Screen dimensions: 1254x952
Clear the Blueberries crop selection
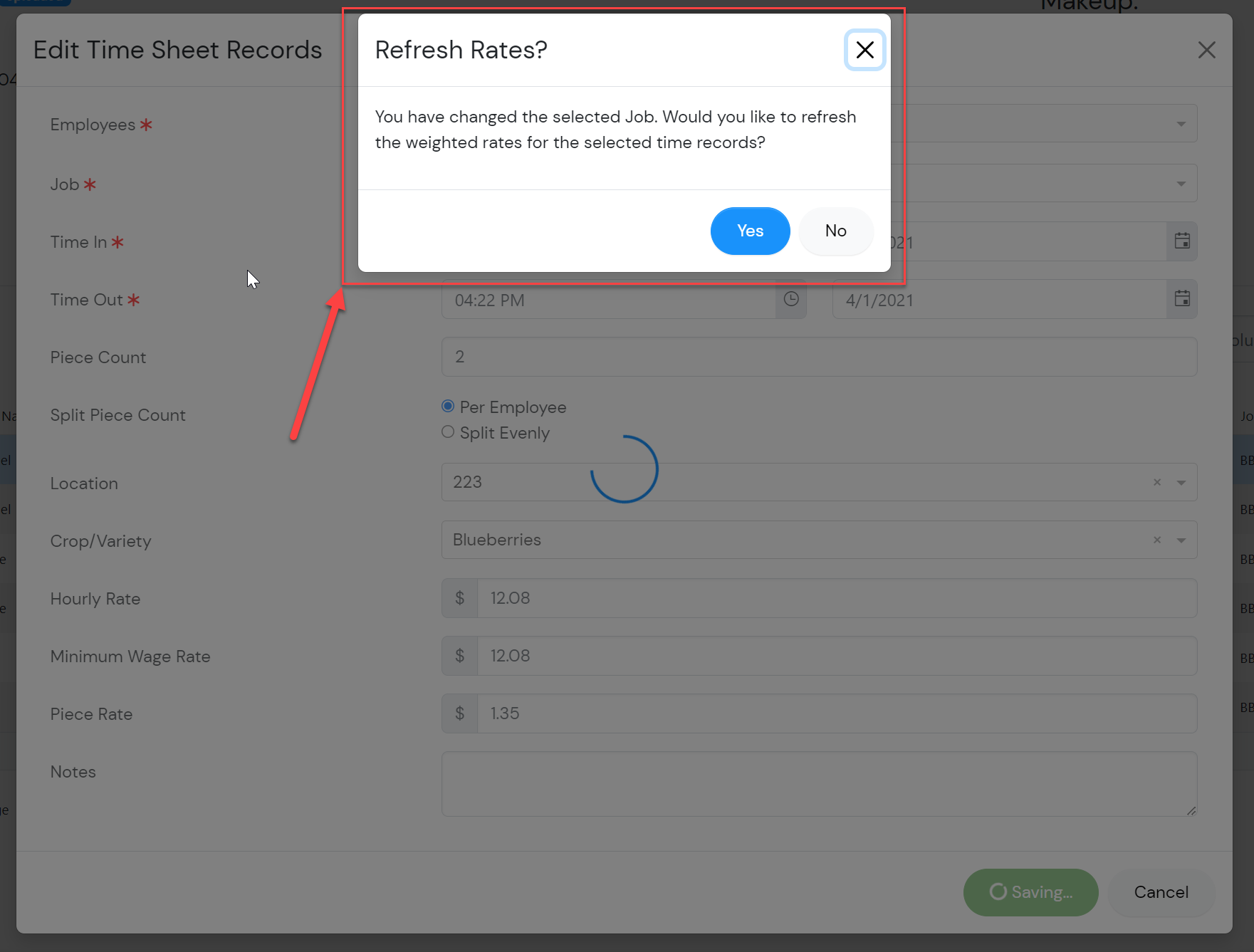(1157, 540)
